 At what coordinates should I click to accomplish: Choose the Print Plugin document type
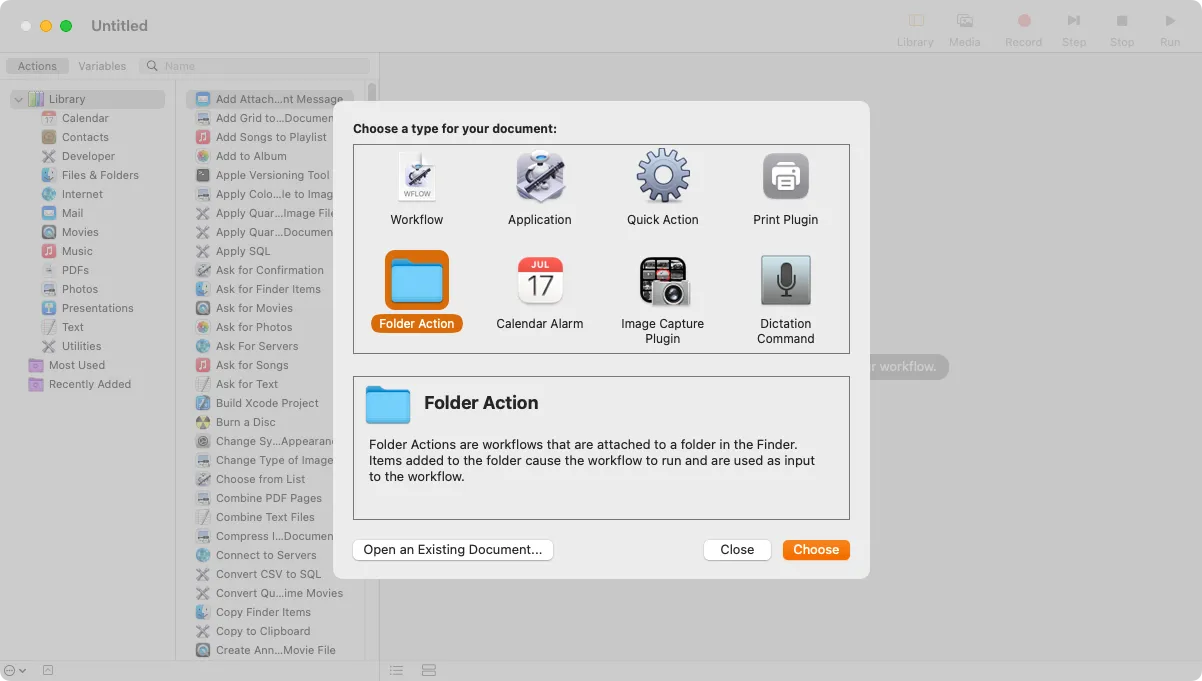[785, 188]
